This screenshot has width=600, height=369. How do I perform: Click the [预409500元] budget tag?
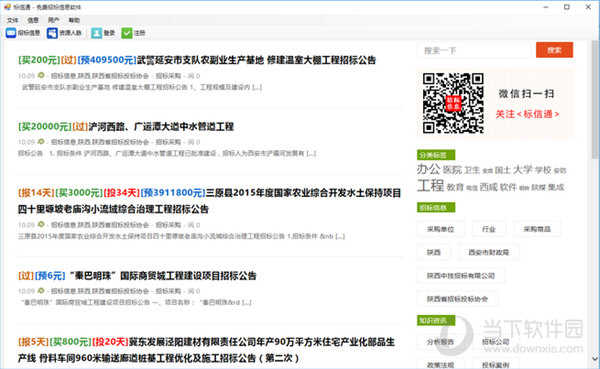click(x=107, y=60)
